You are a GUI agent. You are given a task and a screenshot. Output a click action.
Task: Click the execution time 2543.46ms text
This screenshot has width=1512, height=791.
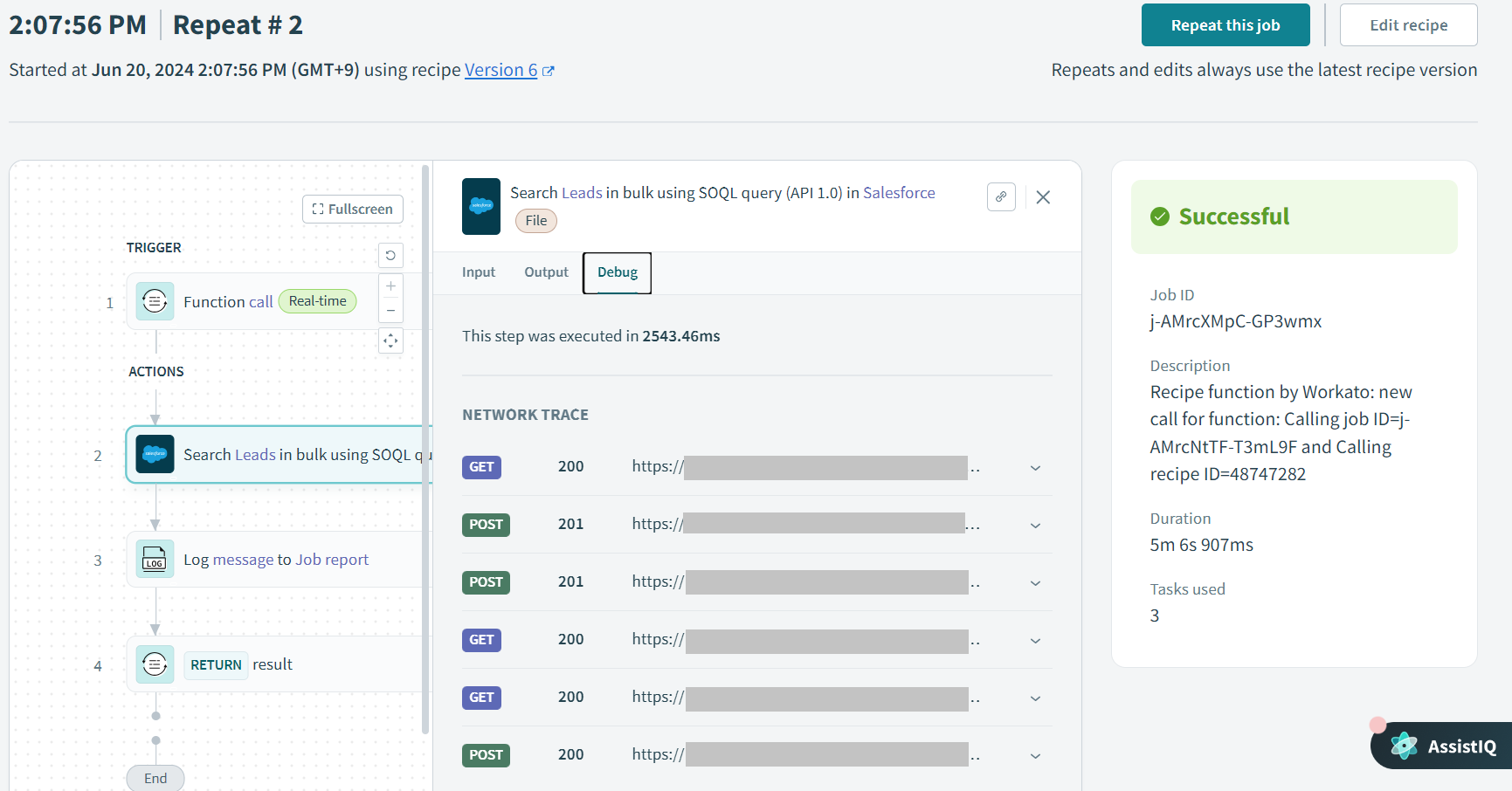click(681, 336)
